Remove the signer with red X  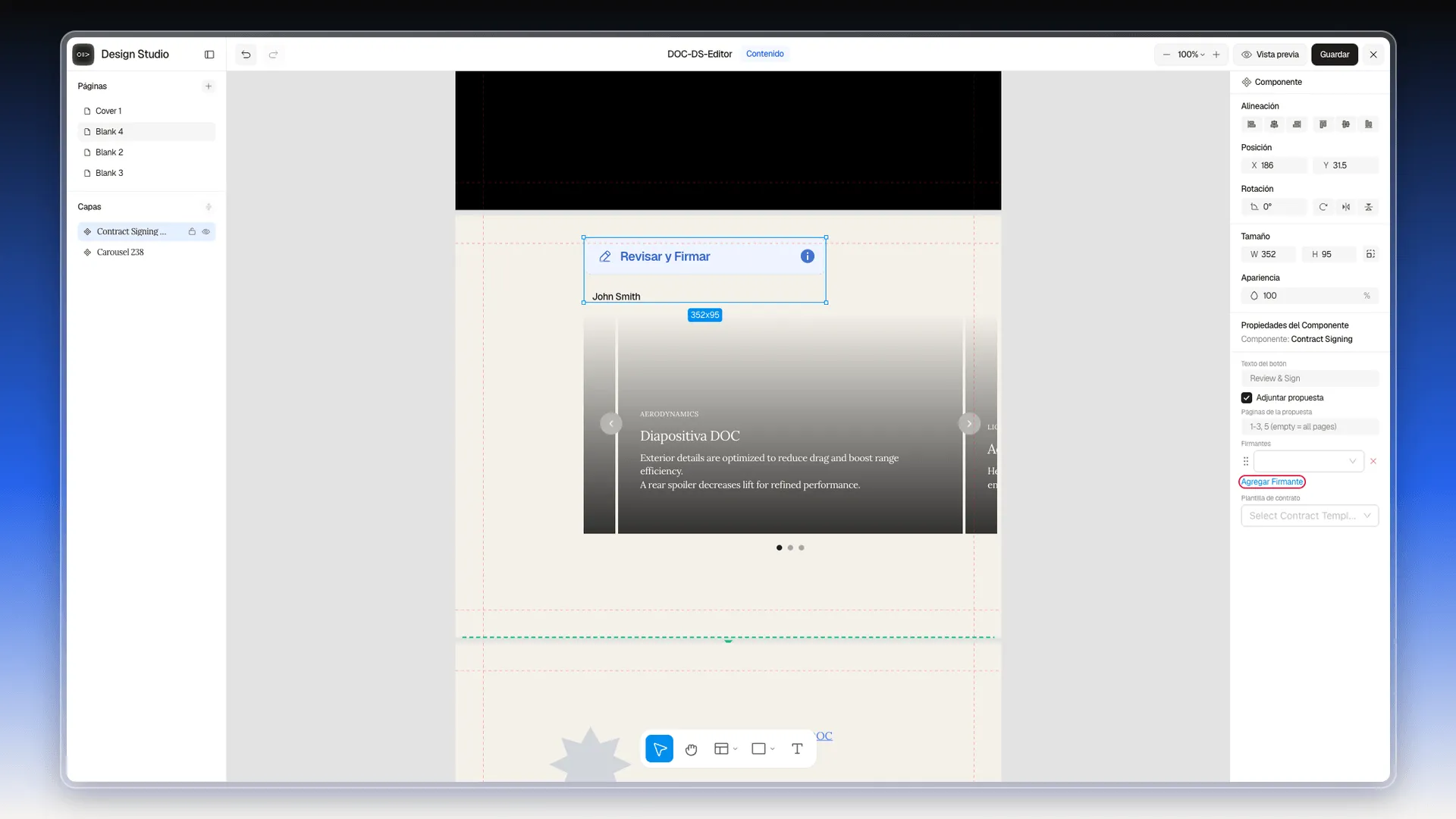click(x=1373, y=461)
